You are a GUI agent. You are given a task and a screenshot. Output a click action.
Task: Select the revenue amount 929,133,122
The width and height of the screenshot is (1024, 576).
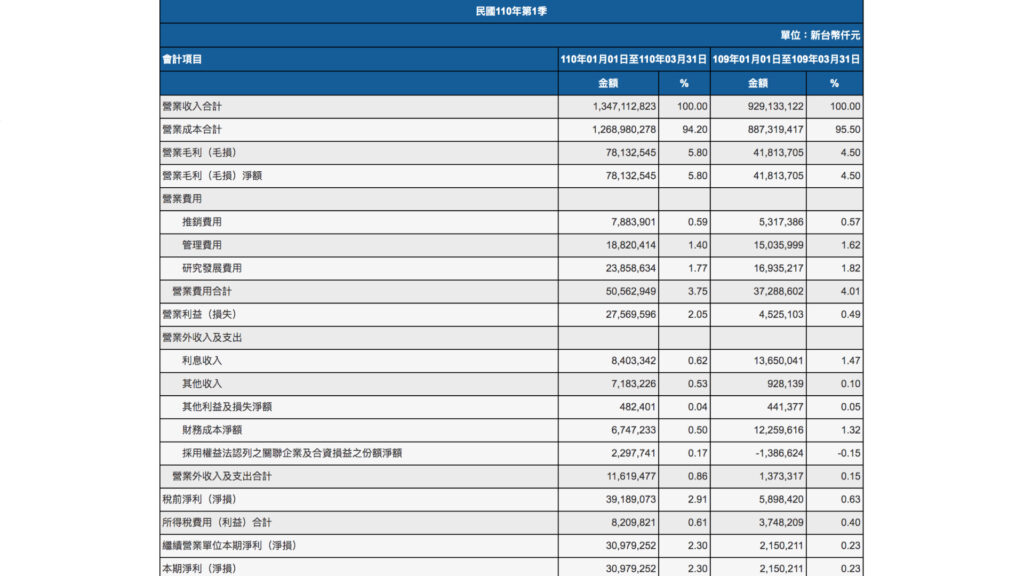(776, 106)
